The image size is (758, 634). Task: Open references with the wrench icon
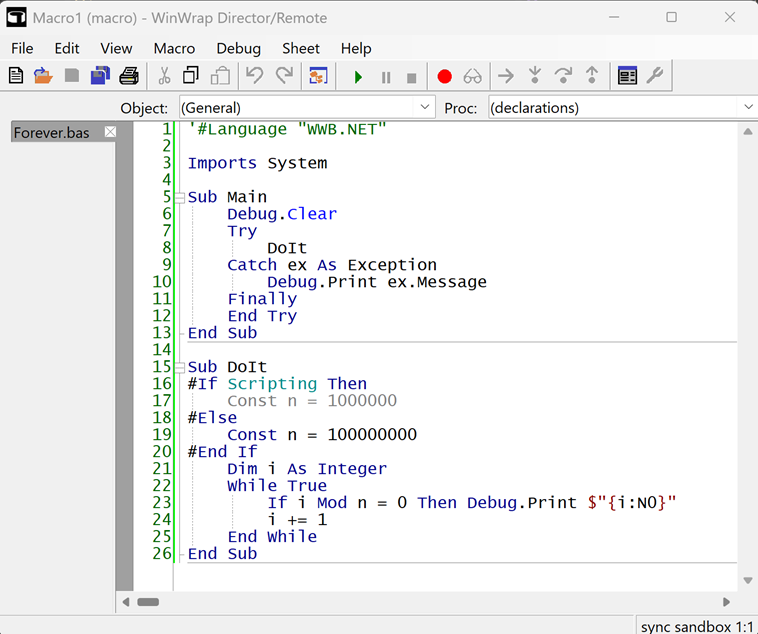(x=655, y=75)
